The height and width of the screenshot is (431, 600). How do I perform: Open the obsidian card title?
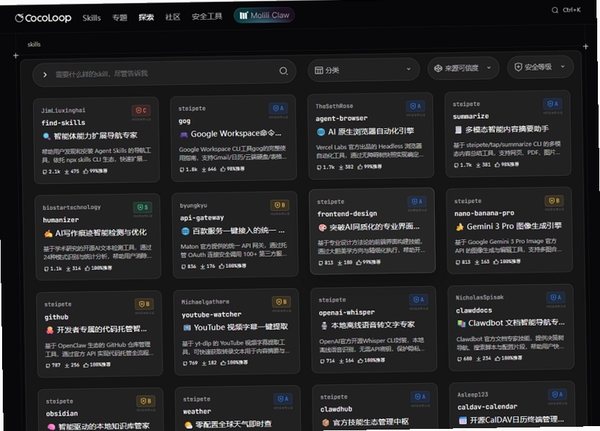[62, 414]
